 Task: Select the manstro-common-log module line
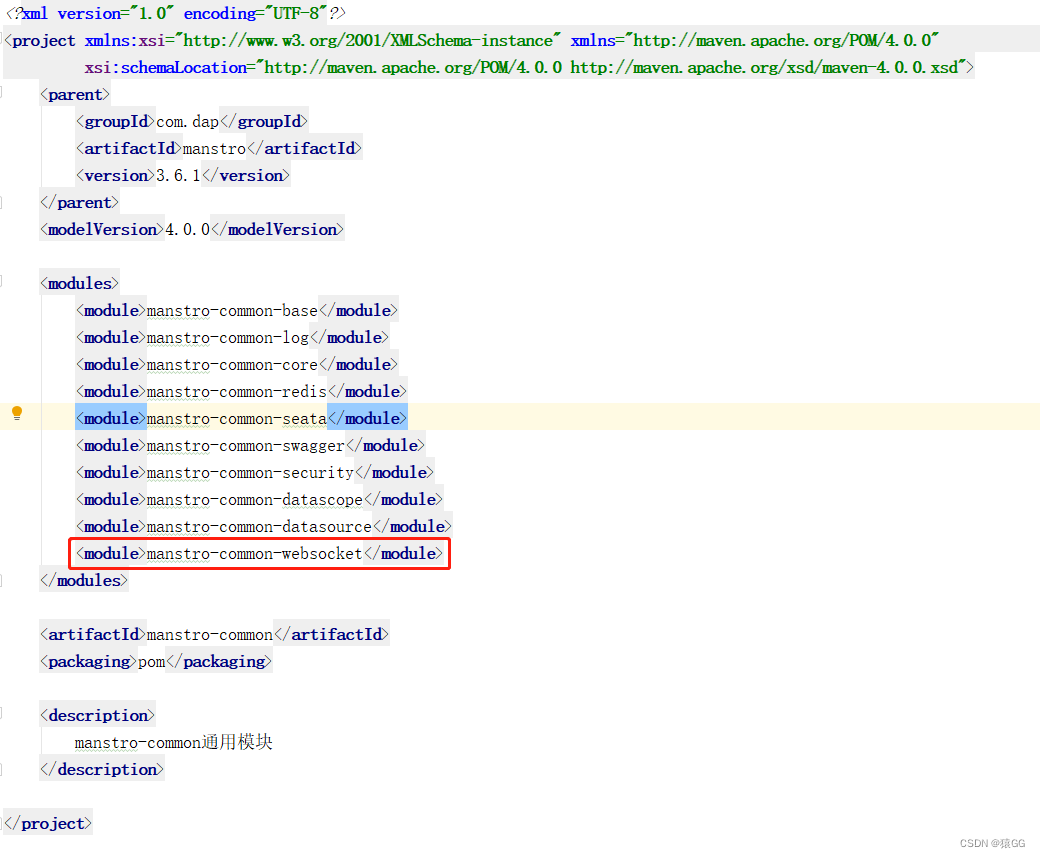(x=231, y=337)
